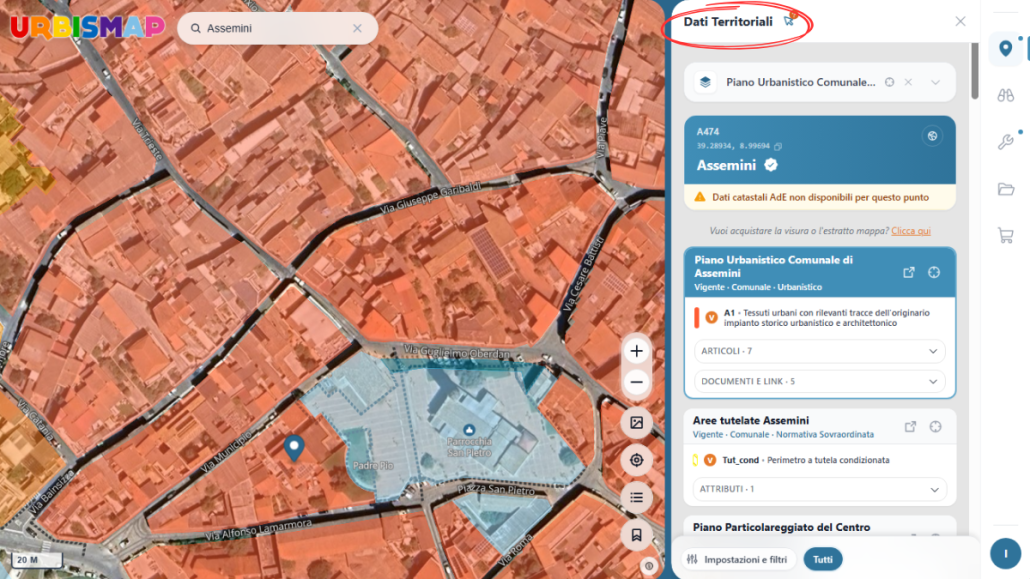Screen dimensions: 1030x579
Task: Open the folder icon in right sidebar
Action: click(1005, 189)
